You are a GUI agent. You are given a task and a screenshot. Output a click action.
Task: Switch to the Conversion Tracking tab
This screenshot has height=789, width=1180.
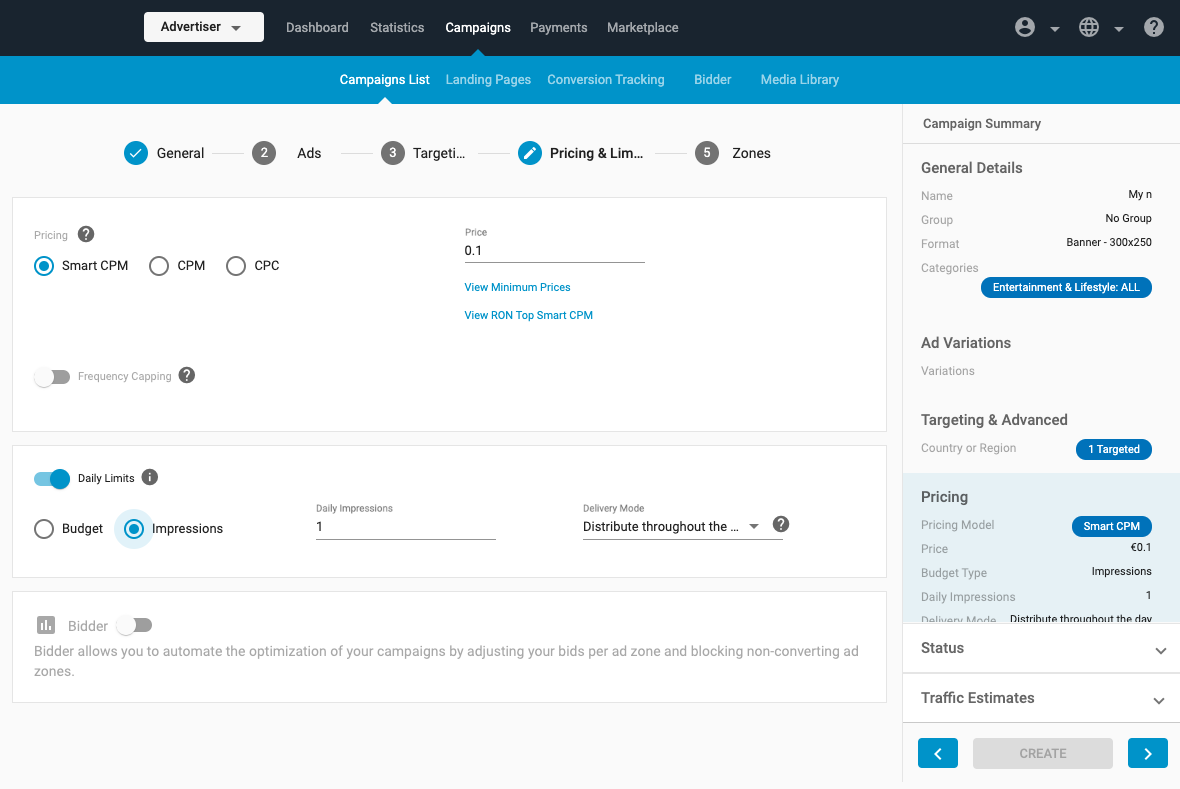[x=605, y=80]
